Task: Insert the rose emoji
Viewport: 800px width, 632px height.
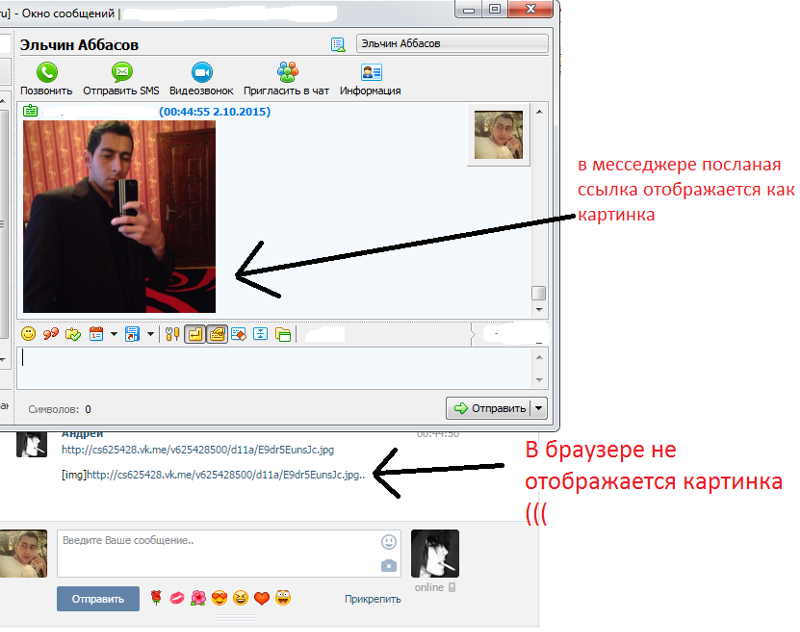Action: click(x=157, y=597)
